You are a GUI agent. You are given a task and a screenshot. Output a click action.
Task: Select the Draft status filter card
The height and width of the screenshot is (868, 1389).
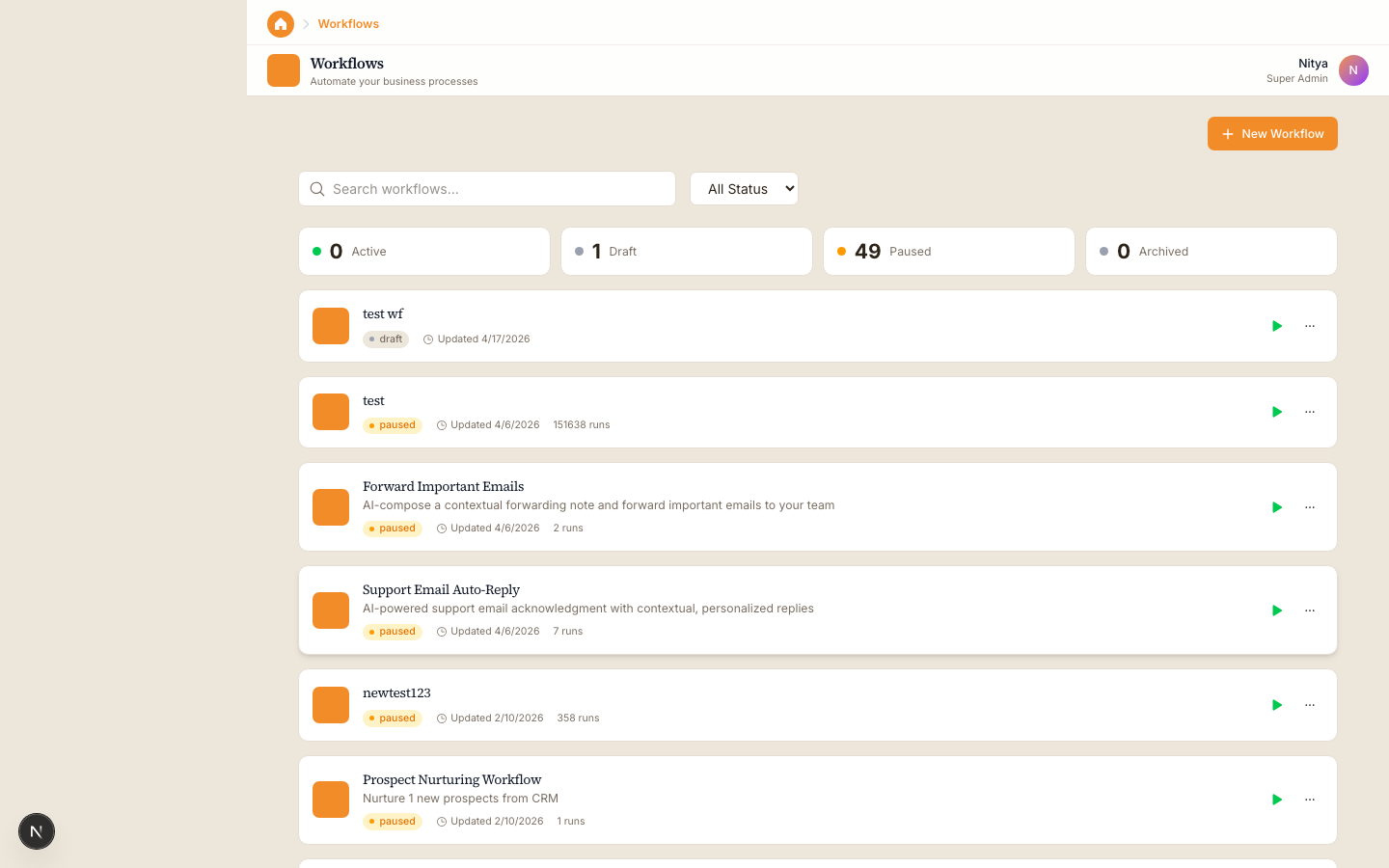(x=686, y=251)
